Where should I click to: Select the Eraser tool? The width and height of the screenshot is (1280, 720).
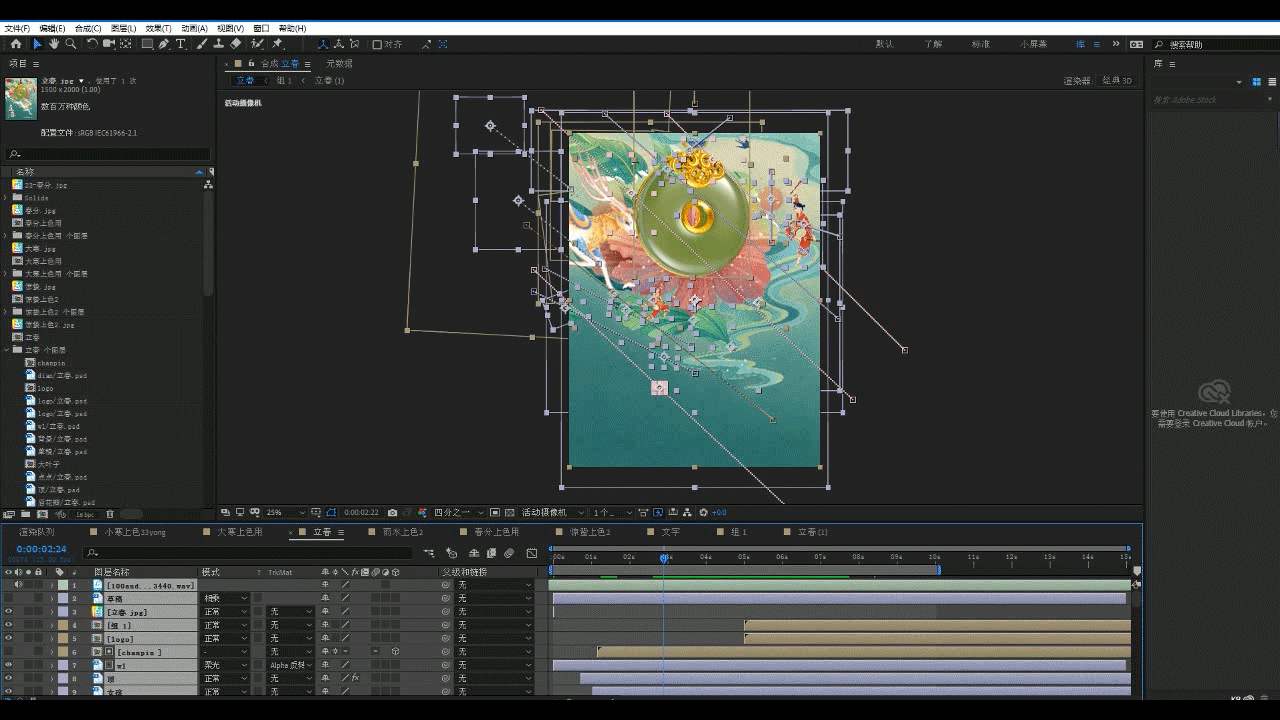[236, 44]
